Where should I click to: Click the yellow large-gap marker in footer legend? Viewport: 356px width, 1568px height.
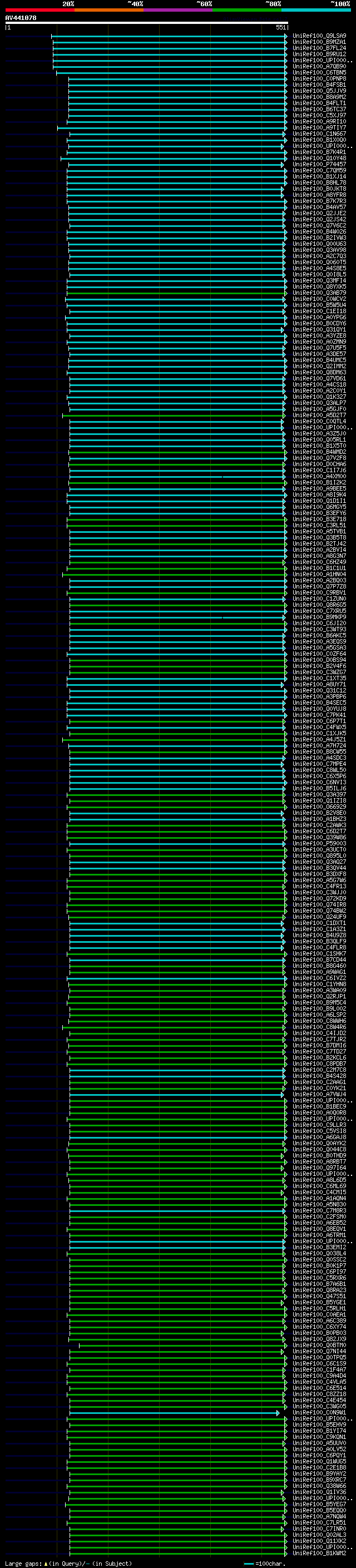point(46,1564)
